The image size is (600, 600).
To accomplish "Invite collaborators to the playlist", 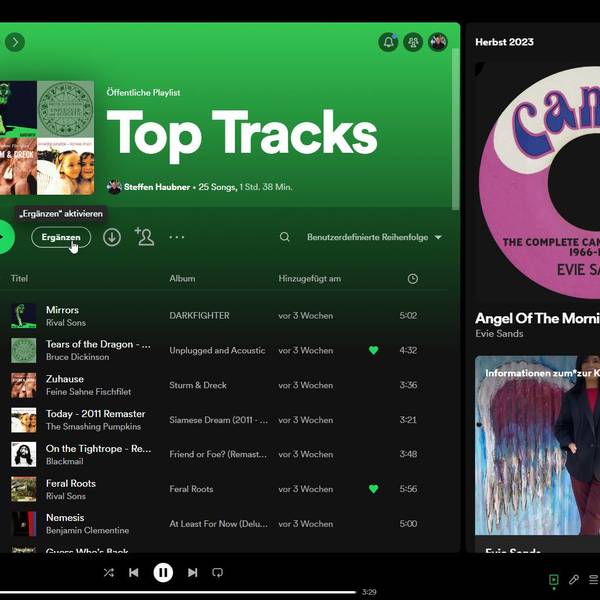I will (x=145, y=237).
